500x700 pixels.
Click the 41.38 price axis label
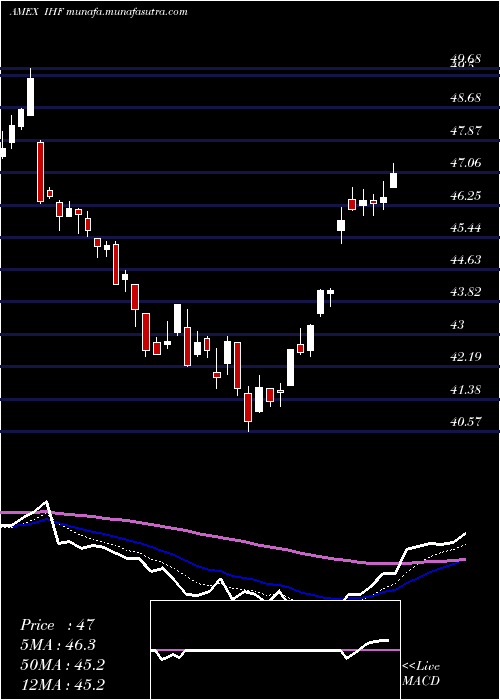tap(466, 390)
